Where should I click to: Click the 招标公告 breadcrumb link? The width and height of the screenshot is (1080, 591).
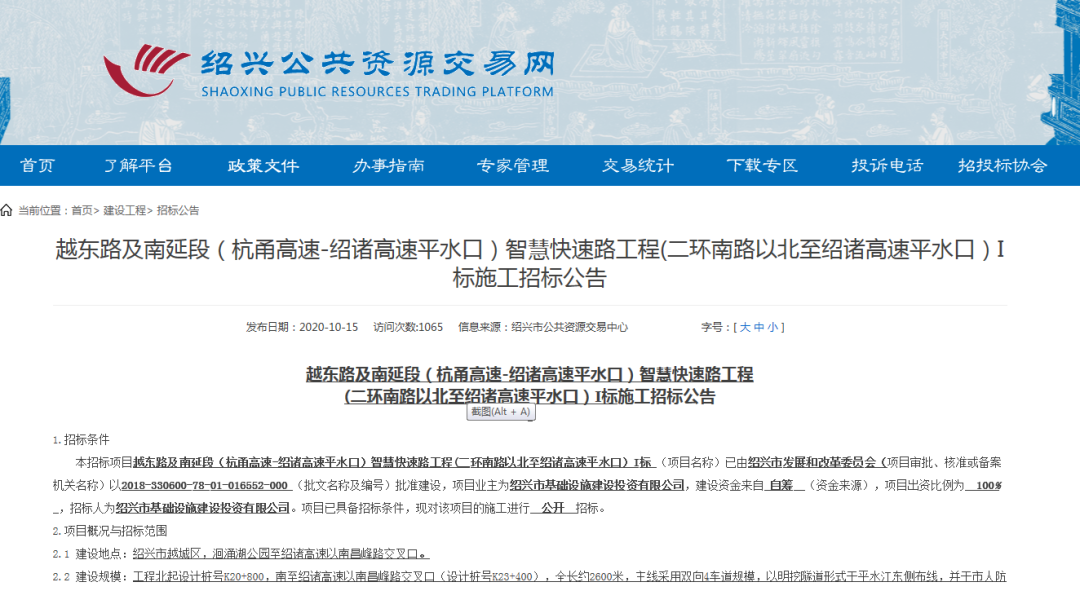click(x=178, y=211)
